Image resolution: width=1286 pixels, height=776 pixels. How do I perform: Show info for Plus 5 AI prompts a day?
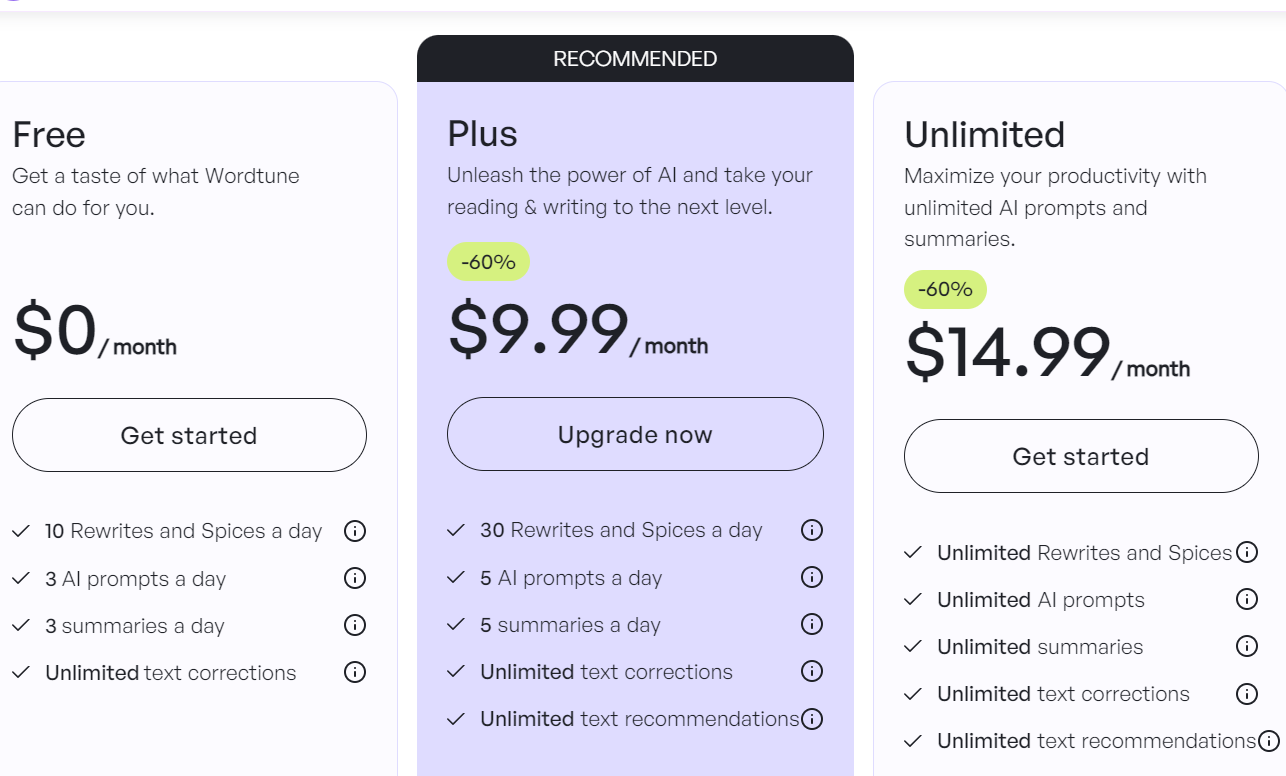click(812, 577)
